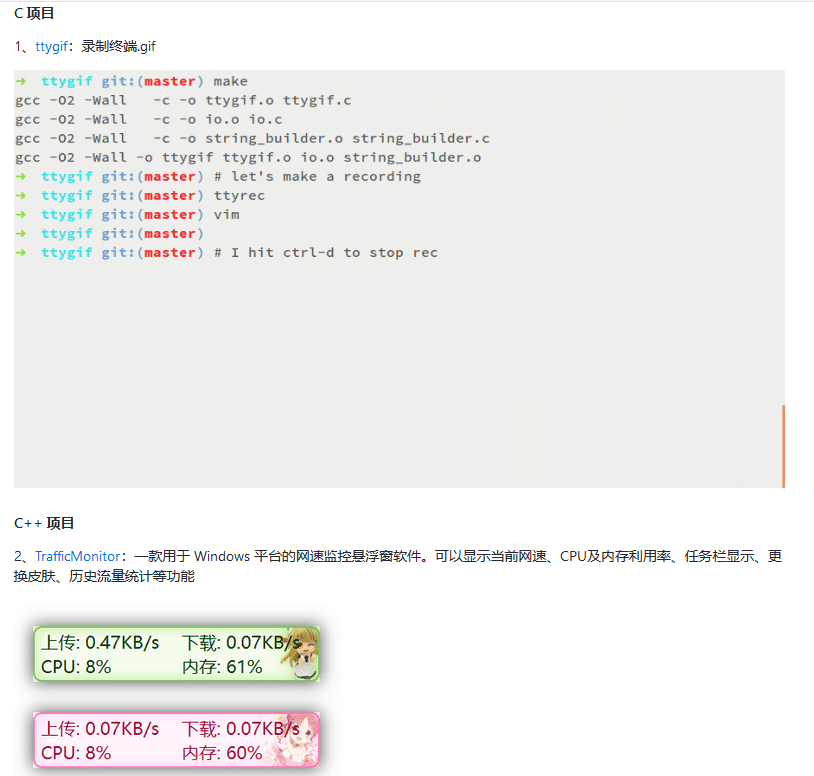Click the "# I hit ctrl-d to stop rec" comment
This screenshot has width=814, height=776.
click(x=326, y=253)
